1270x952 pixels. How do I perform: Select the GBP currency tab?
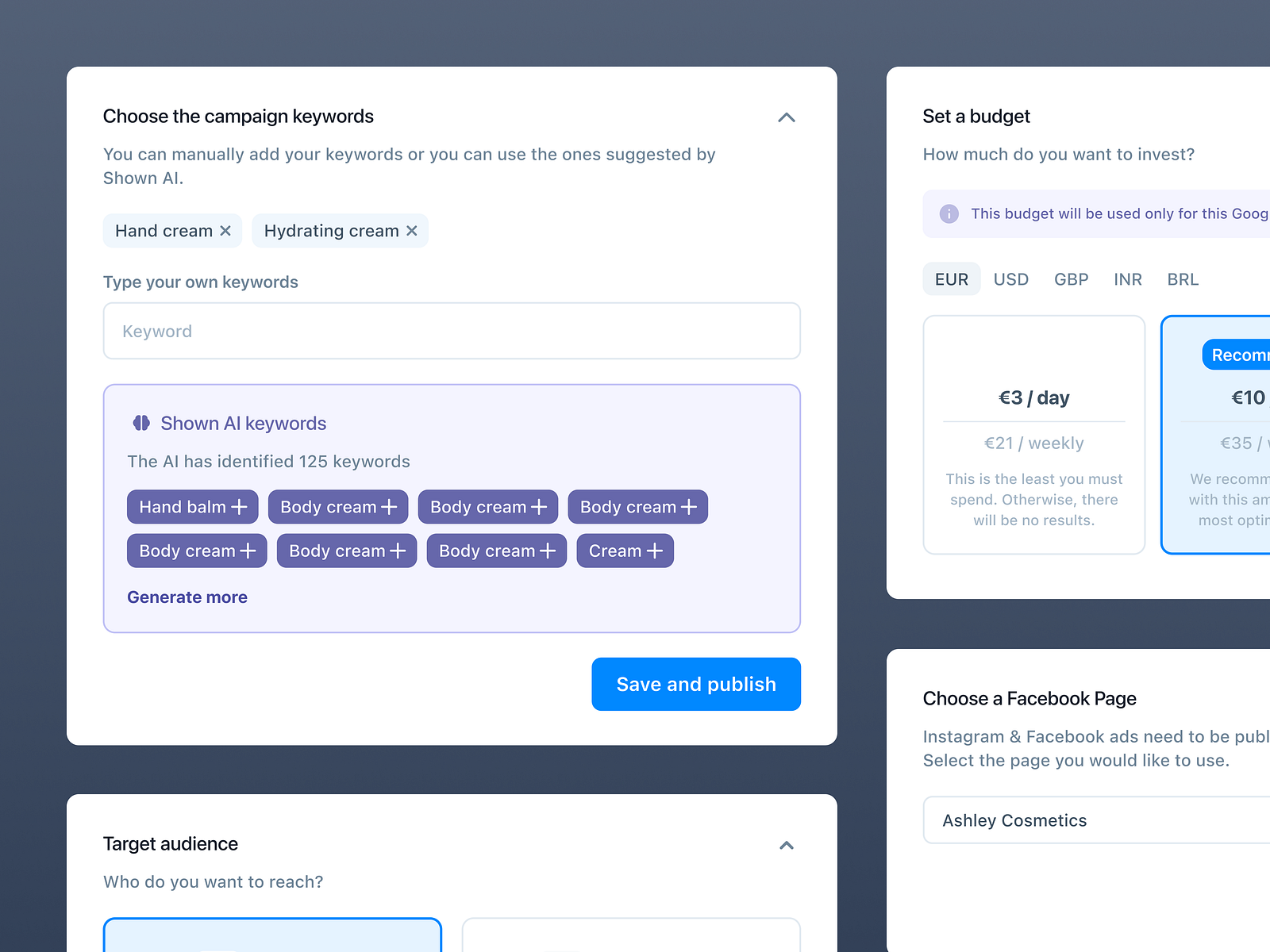1071,279
